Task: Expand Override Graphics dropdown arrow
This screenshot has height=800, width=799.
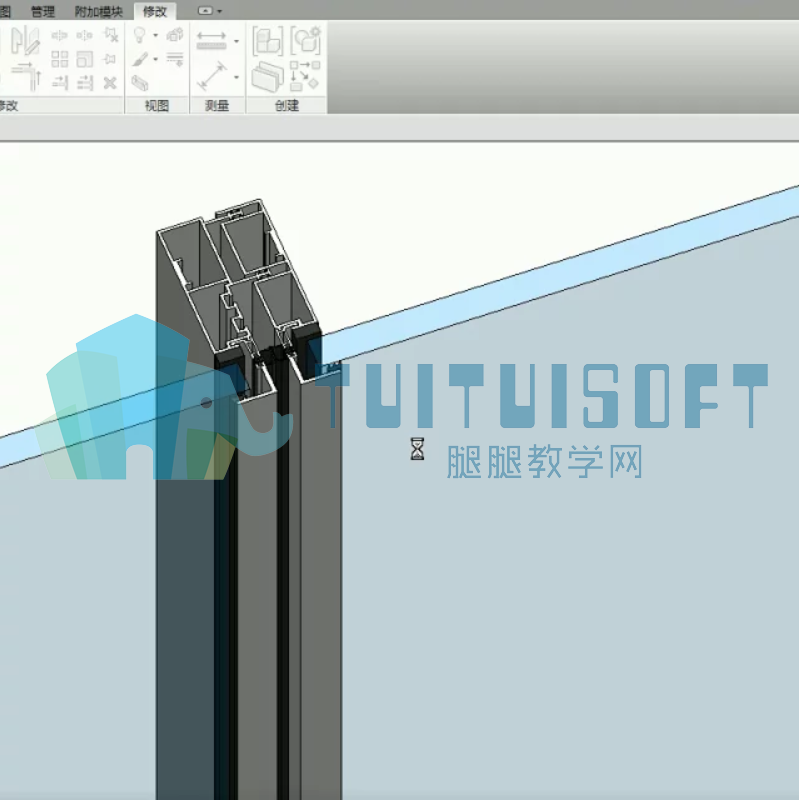Action: click(156, 59)
